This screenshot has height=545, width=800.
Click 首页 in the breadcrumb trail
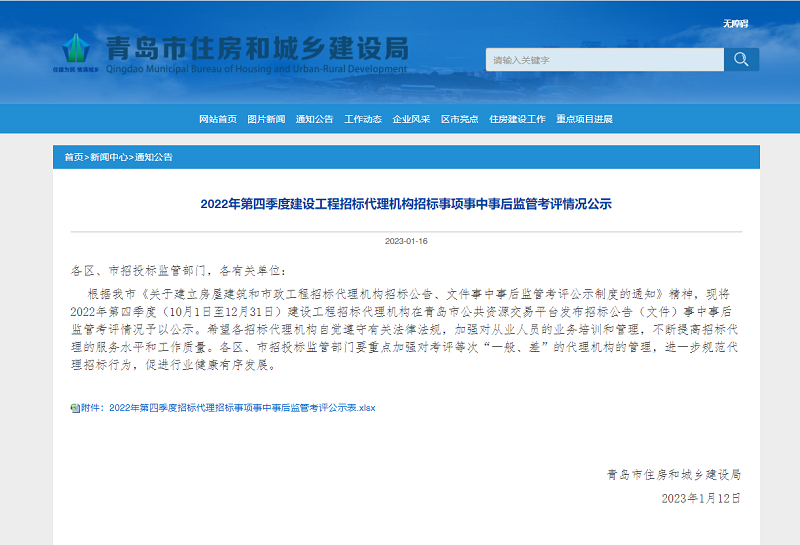tap(73, 158)
